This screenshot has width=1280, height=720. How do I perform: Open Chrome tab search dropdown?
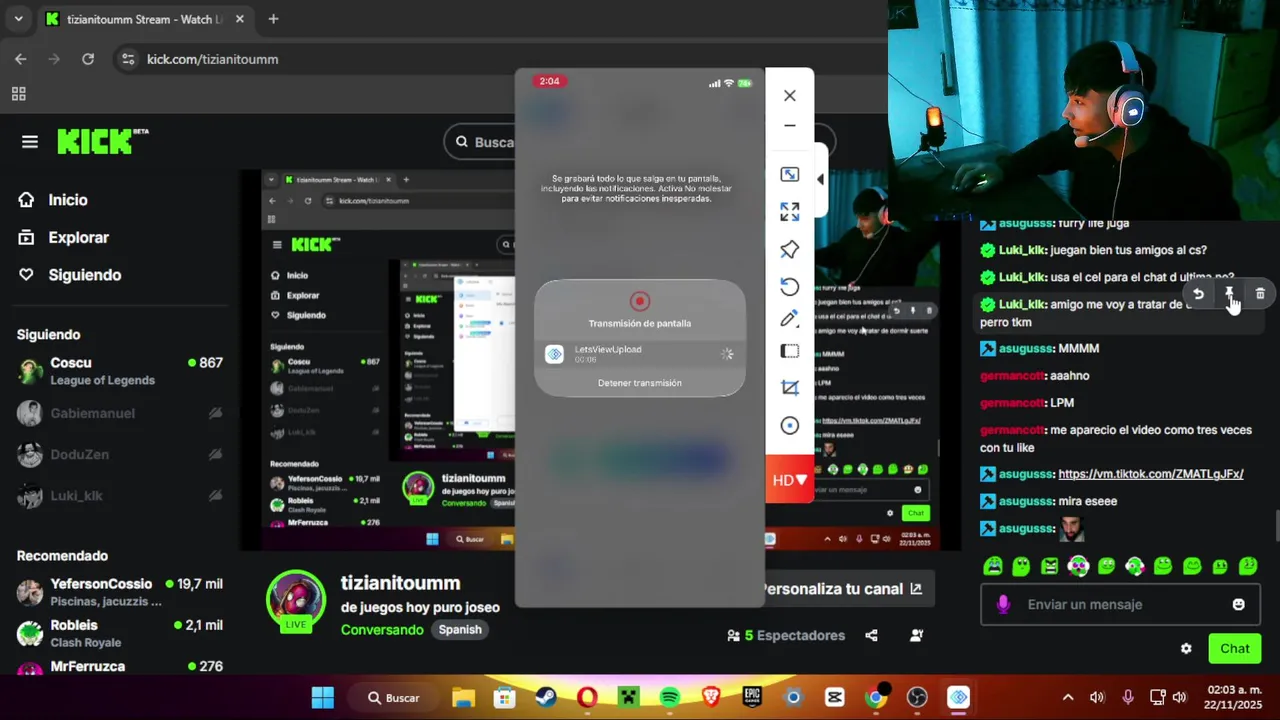[18, 19]
